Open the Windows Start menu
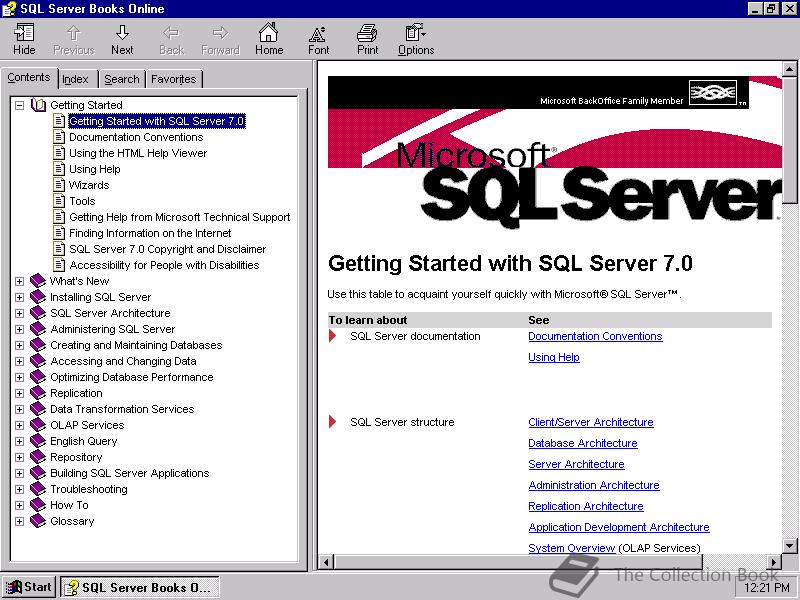This screenshot has height=600, width=800. [29, 587]
